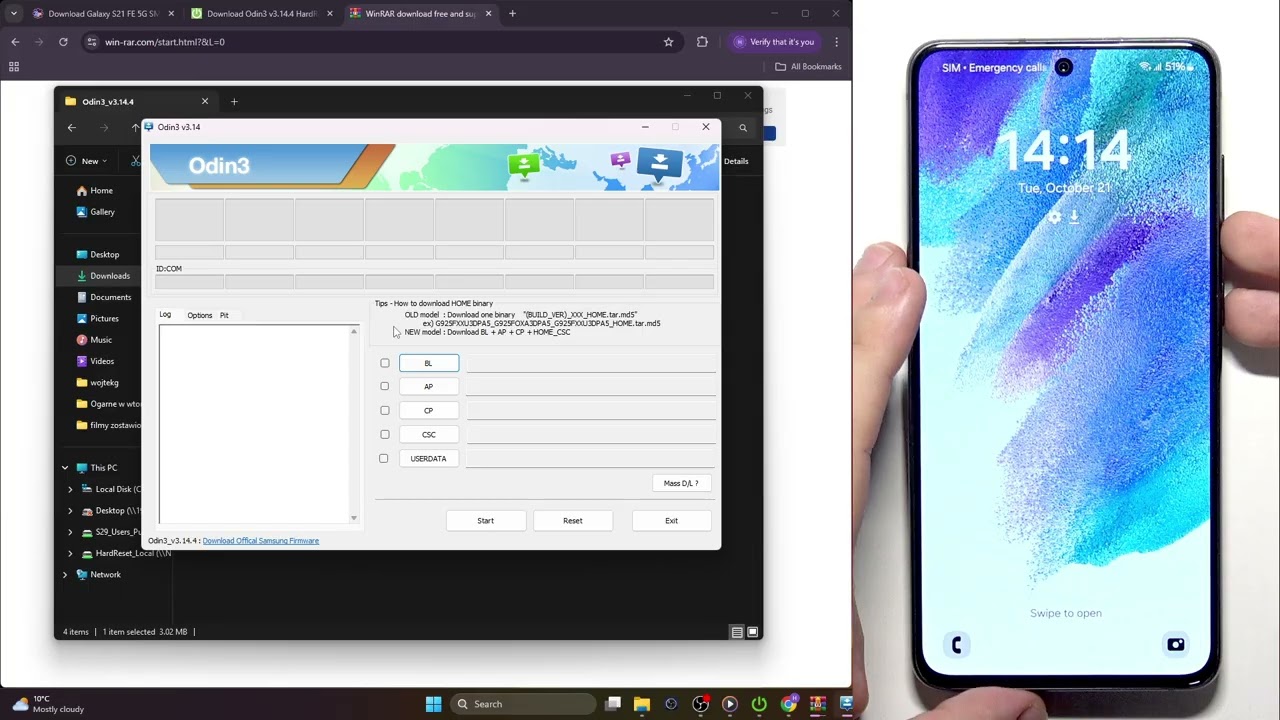
Task: Switch to the Download Odin3 v3.14.4 browser tab
Action: [261, 14]
